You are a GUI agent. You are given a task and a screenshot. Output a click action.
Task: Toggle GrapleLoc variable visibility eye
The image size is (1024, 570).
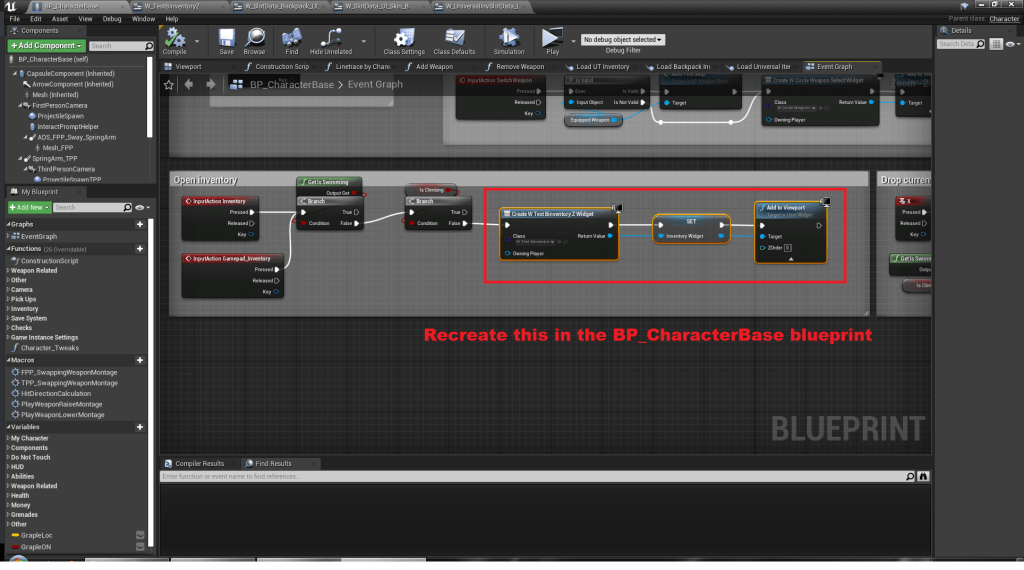click(140, 535)
